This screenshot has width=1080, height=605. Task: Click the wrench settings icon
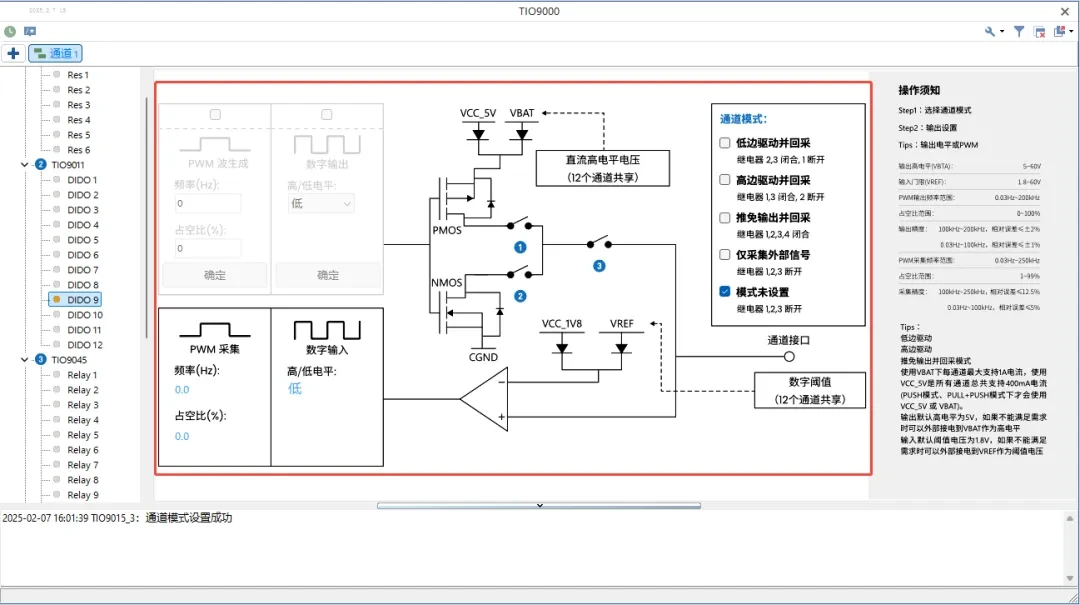point(990,32)
